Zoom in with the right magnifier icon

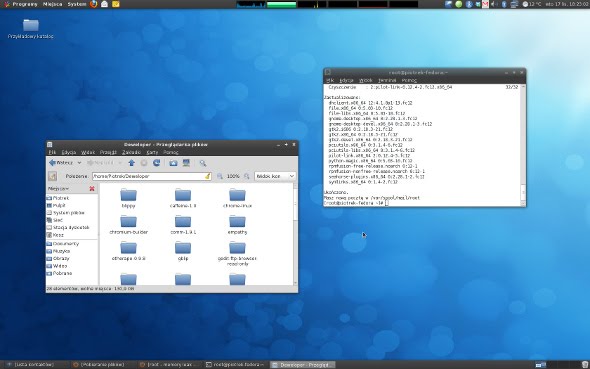click(247, 176)
